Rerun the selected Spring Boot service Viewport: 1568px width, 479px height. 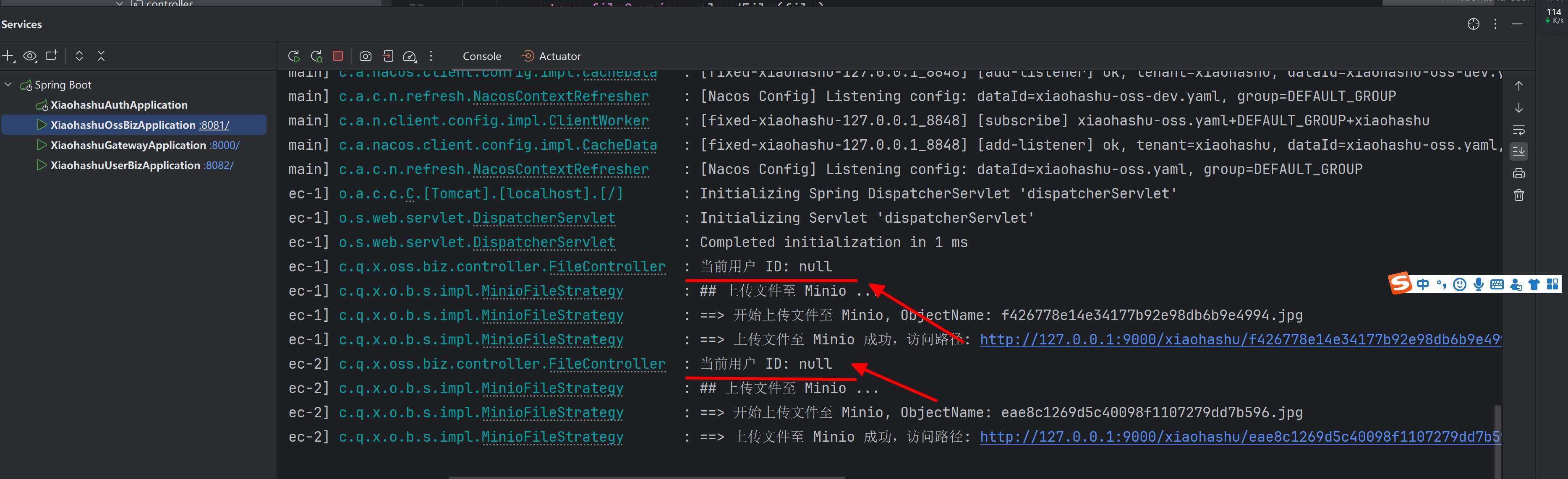click(x=293, y=56)
